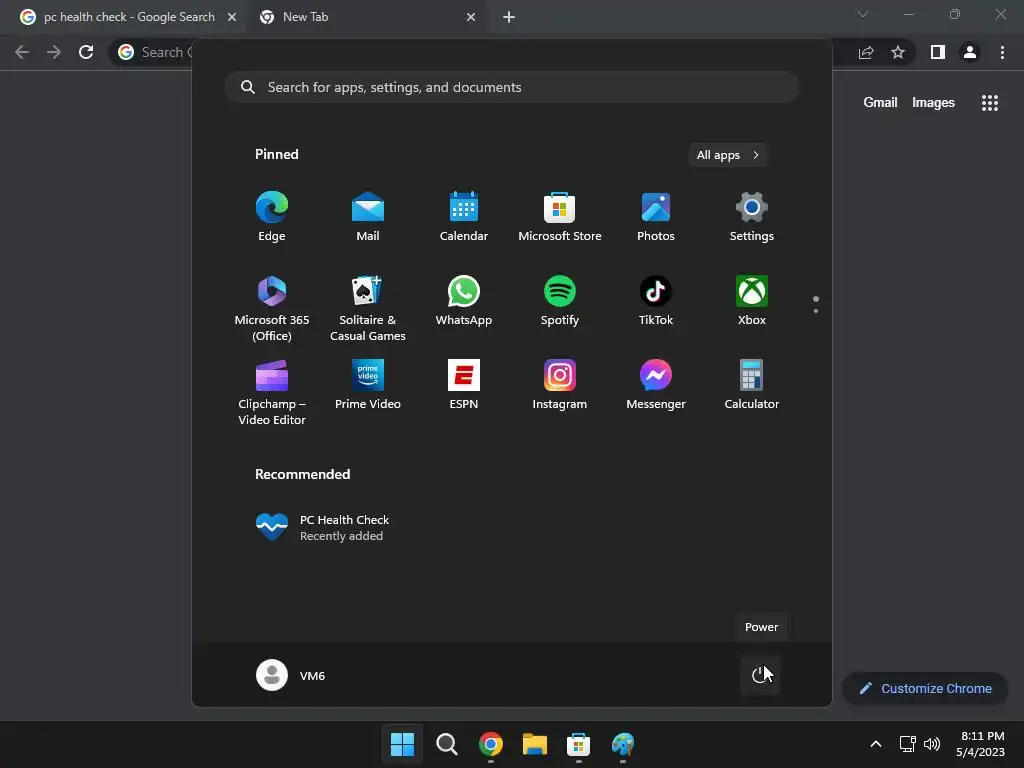This screenshot has height=768, width=1024.
Task: Expand All apps list
Action: [728, 155]
